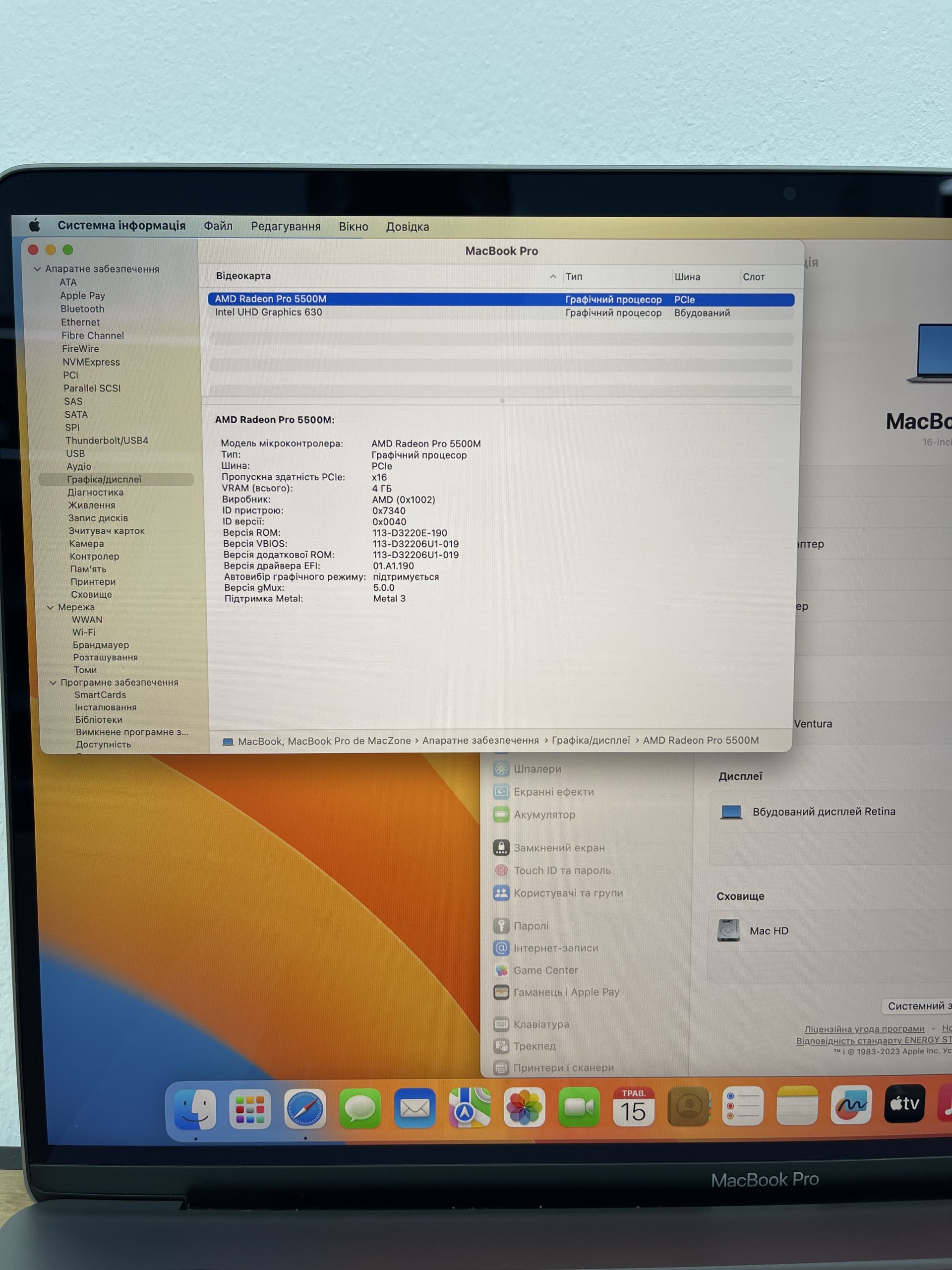Select AMD Radeon Pro 5500M row
952x1270 pixels.
pyautogui.click(x=501, y=299)
